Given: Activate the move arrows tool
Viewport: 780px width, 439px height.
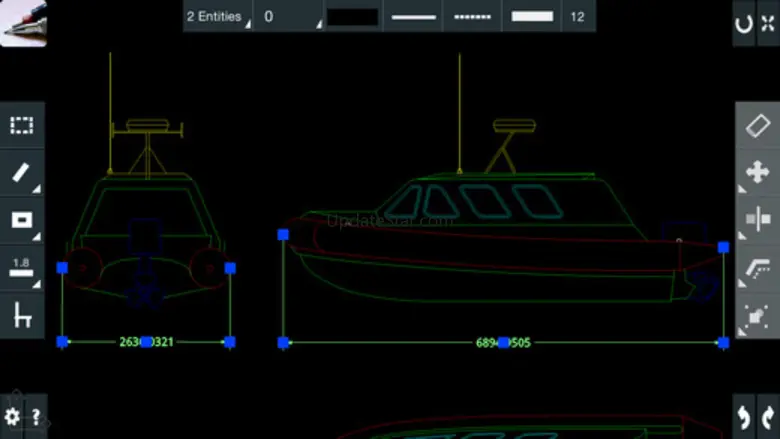Looking at the screenshot, I should point(758,173).
